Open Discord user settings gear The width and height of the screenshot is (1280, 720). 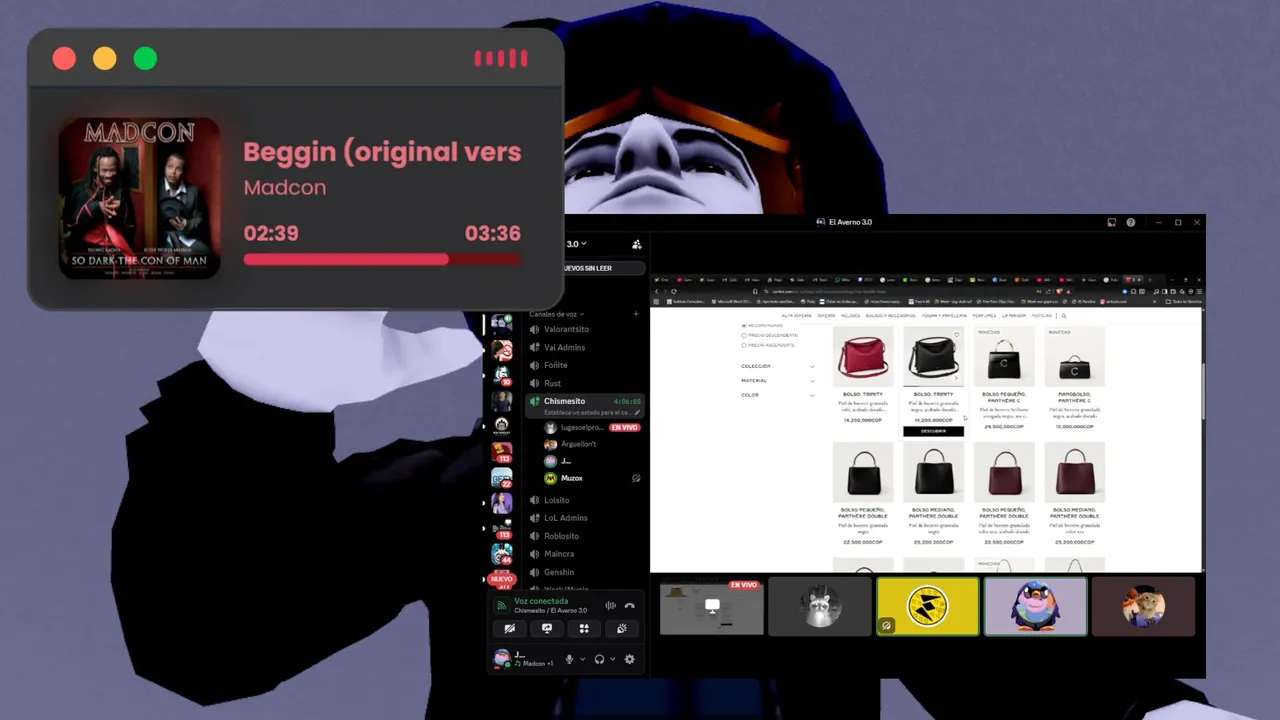pos(629,659)
